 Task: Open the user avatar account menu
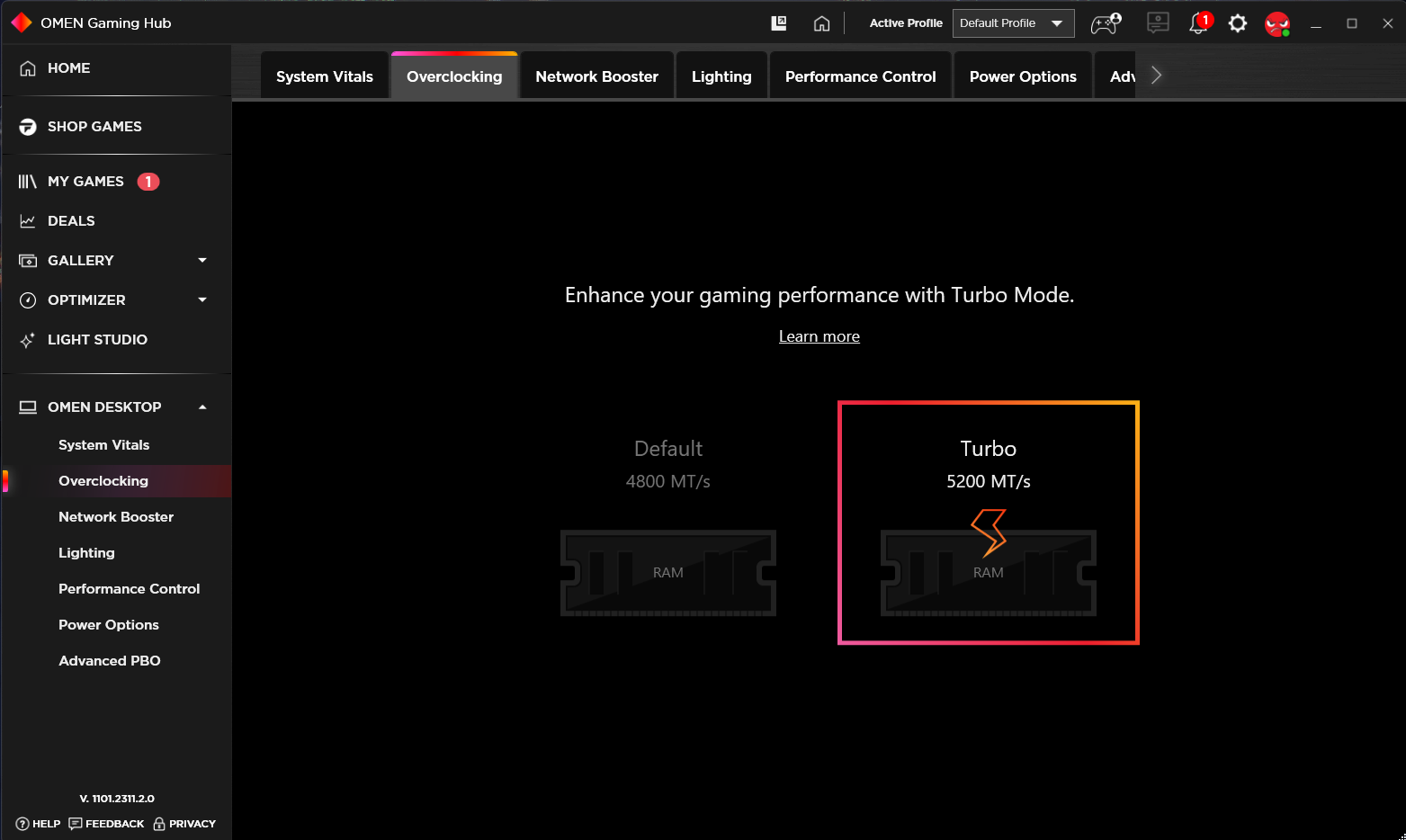(x=1277, y=23)
